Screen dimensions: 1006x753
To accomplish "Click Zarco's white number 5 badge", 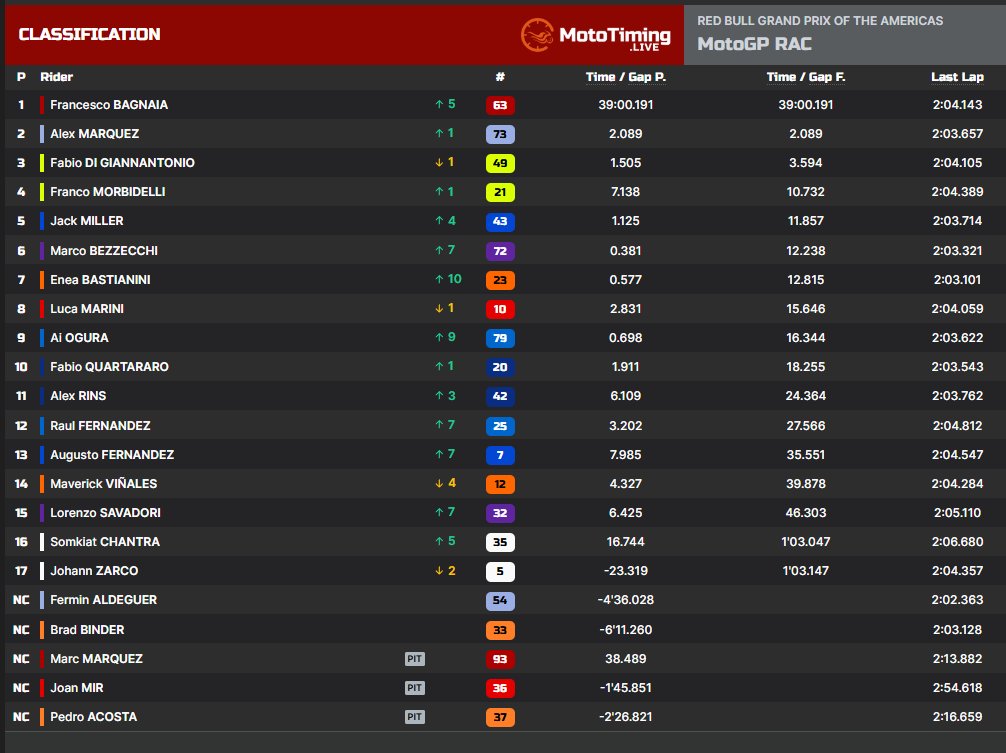I will [500, 571].
